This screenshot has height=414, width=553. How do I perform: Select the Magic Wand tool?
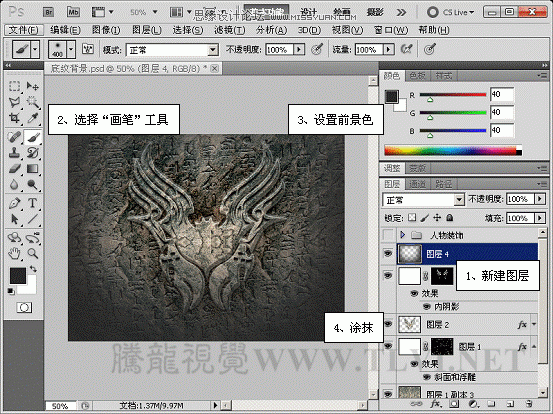[x=33, y=102]
